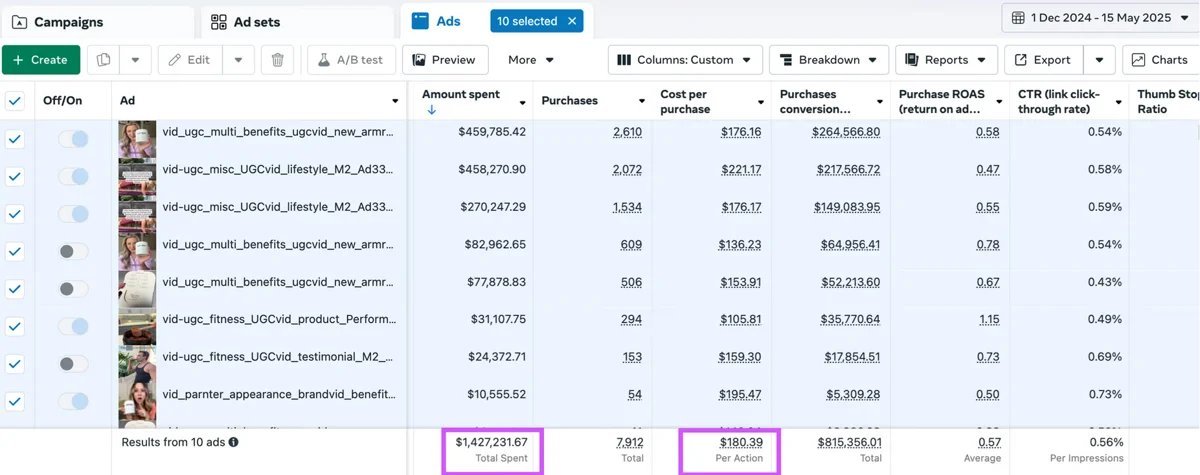Open the Purchases column header menu arrow
This screenshot has width=1200, height=475.
pos(641,102)
